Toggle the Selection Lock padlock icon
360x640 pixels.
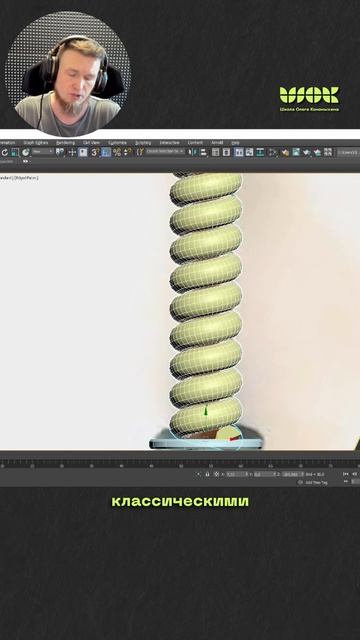point(207,474)
